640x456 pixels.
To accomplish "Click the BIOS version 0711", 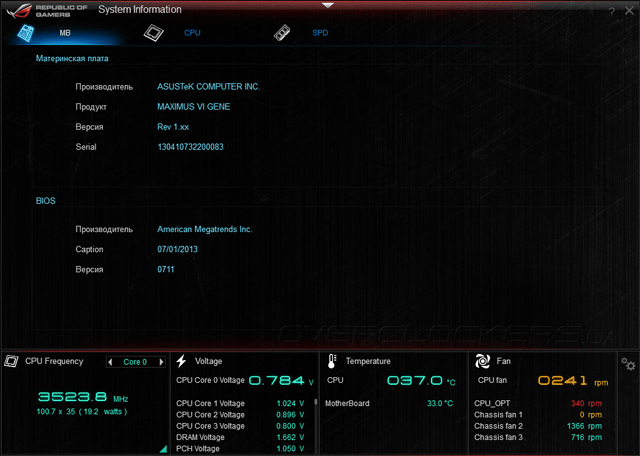I will coord(166,269).
